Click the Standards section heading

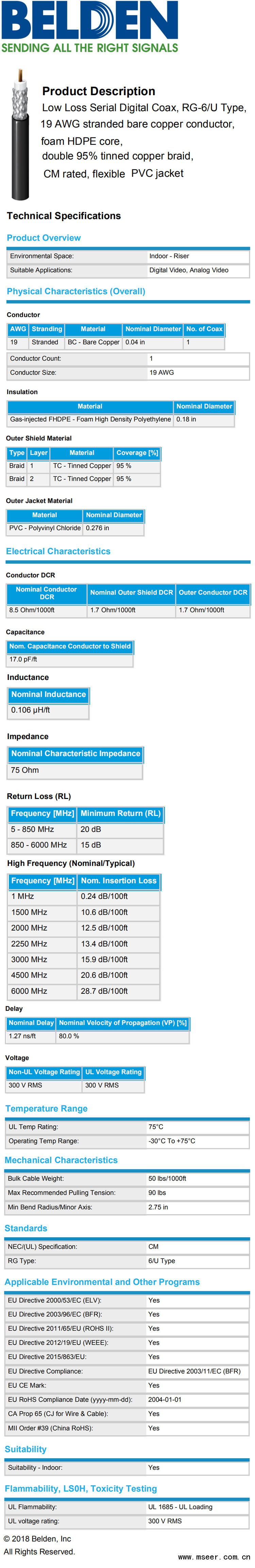(x=26, y=1228)
